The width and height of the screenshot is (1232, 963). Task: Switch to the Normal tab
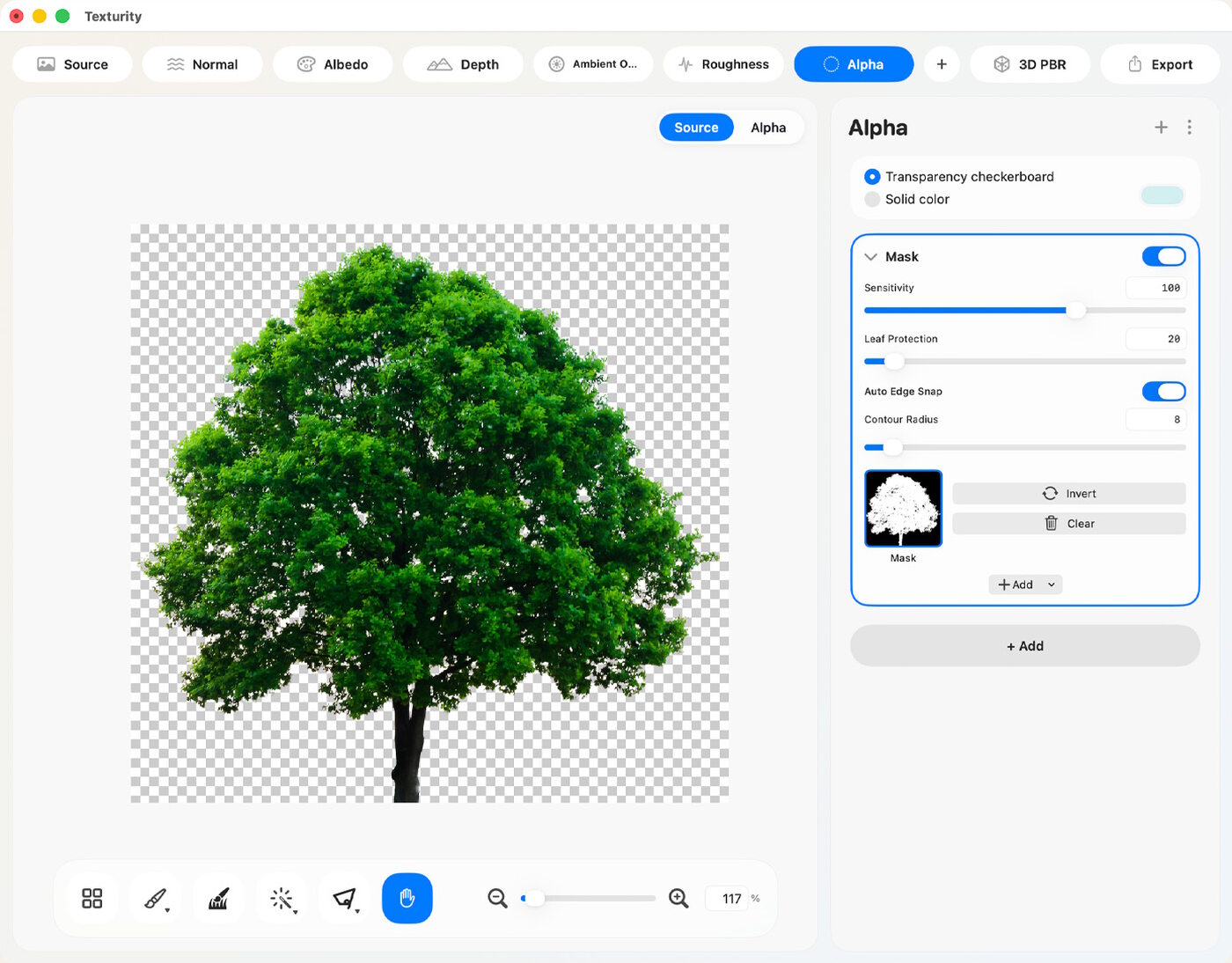202,64
